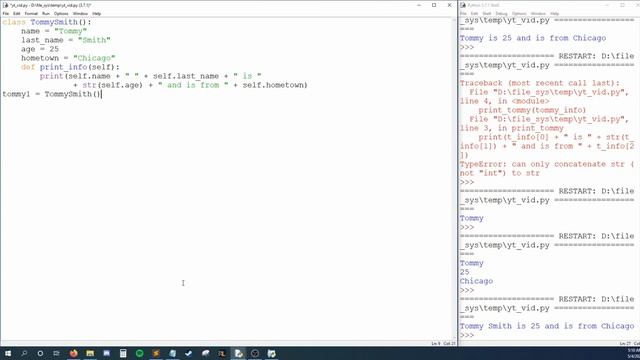Open the blue checkmark taskbar app
Screen dimensions: 640x360
pyautogui.click(x=189, y=353)
